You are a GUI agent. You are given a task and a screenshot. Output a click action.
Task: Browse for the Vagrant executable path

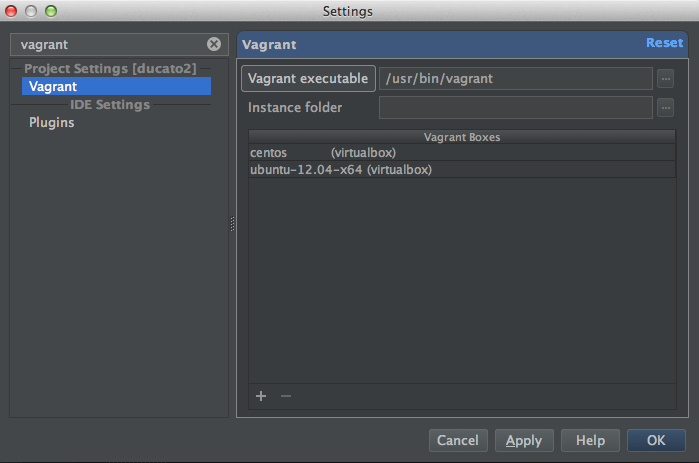[666, 79]
